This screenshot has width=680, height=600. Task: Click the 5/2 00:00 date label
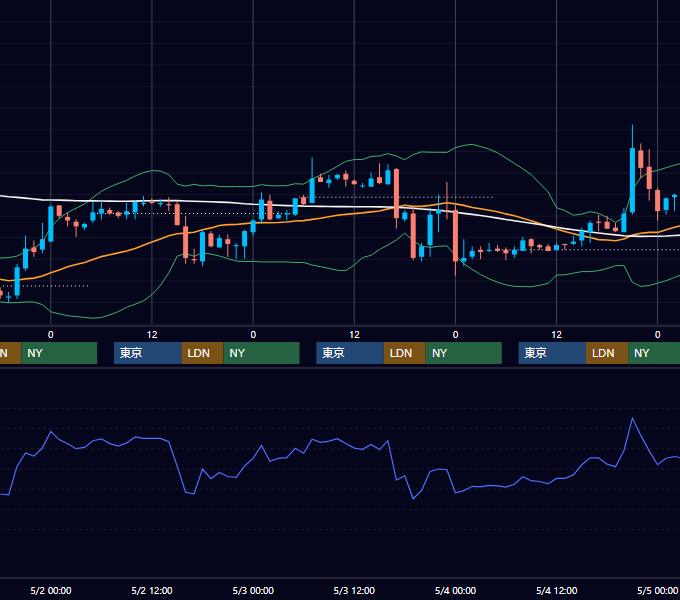tap(51, 590)
